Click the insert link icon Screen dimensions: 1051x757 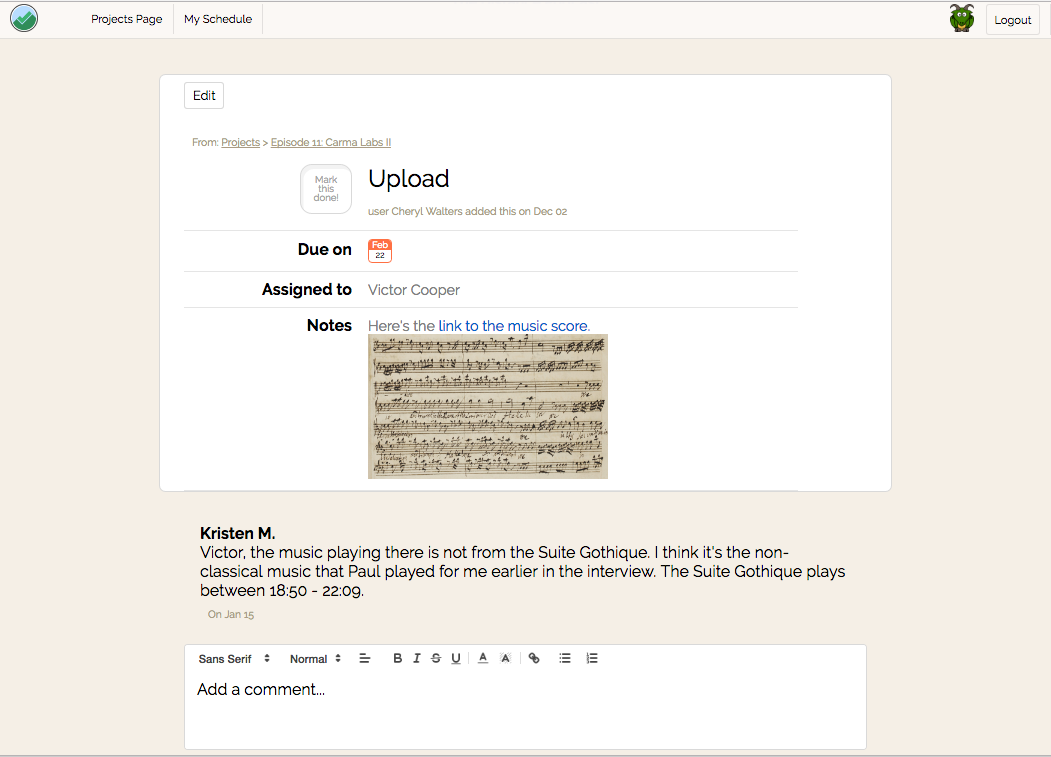tap(534, 658)
